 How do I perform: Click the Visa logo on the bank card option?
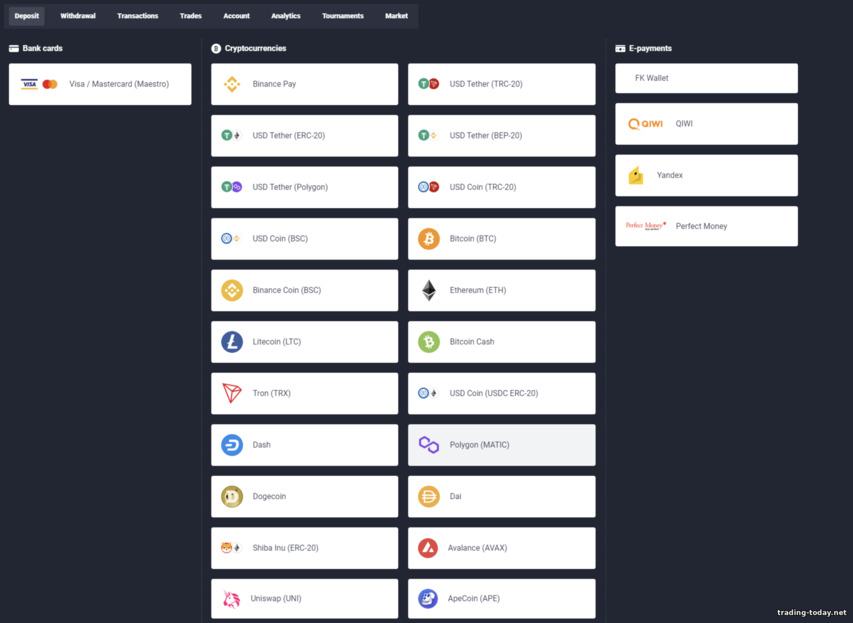point(31,84)
